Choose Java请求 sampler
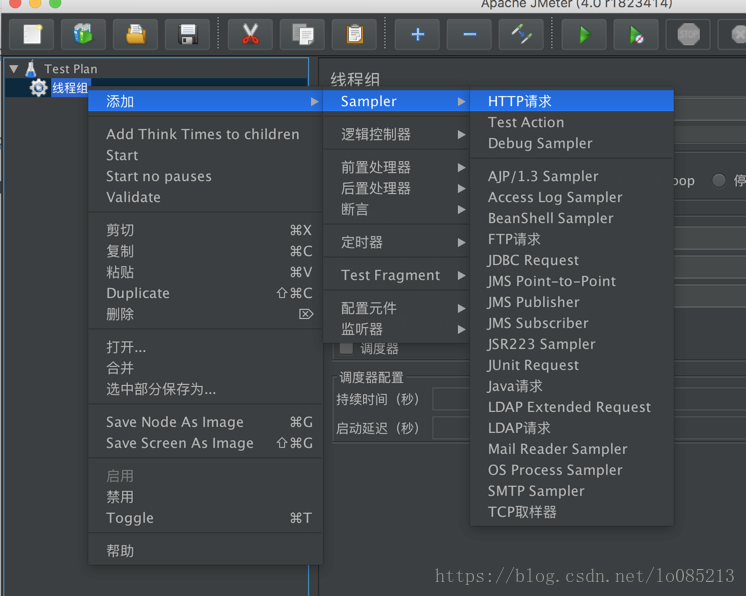The height and width of the screenshot is (596, 746). [572, 386]
